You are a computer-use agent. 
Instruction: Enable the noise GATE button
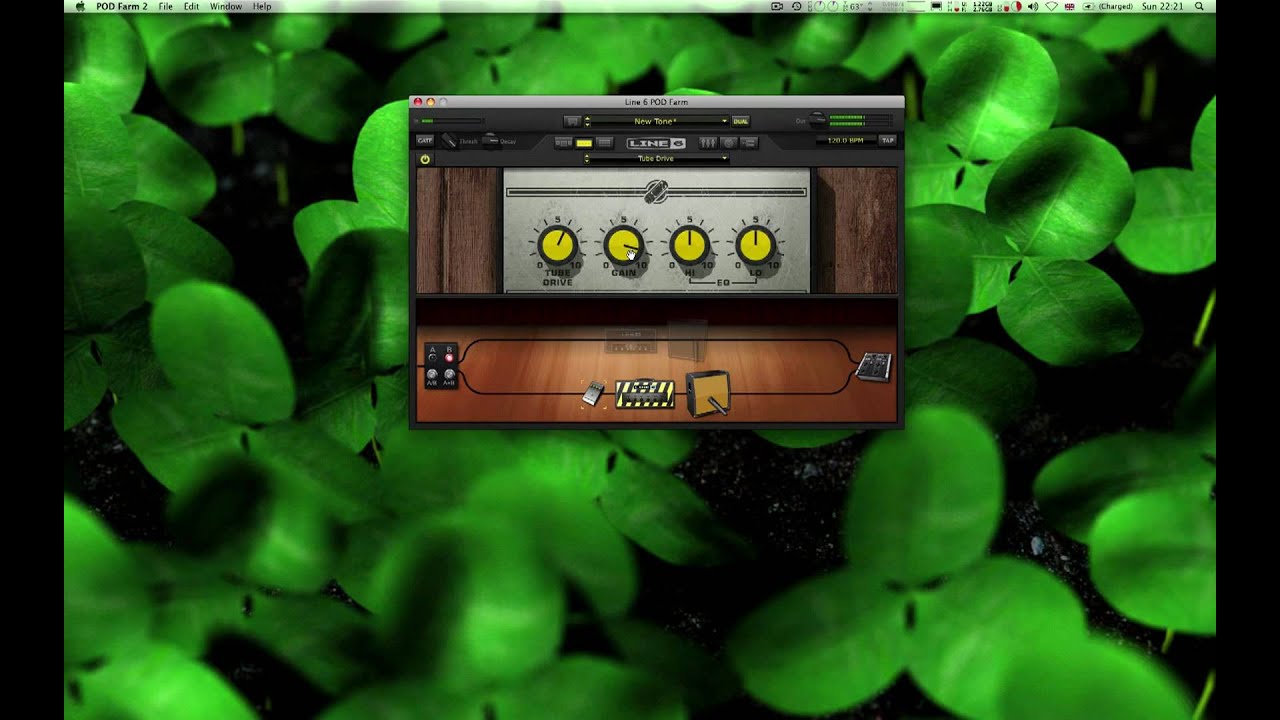coord(425,140)
